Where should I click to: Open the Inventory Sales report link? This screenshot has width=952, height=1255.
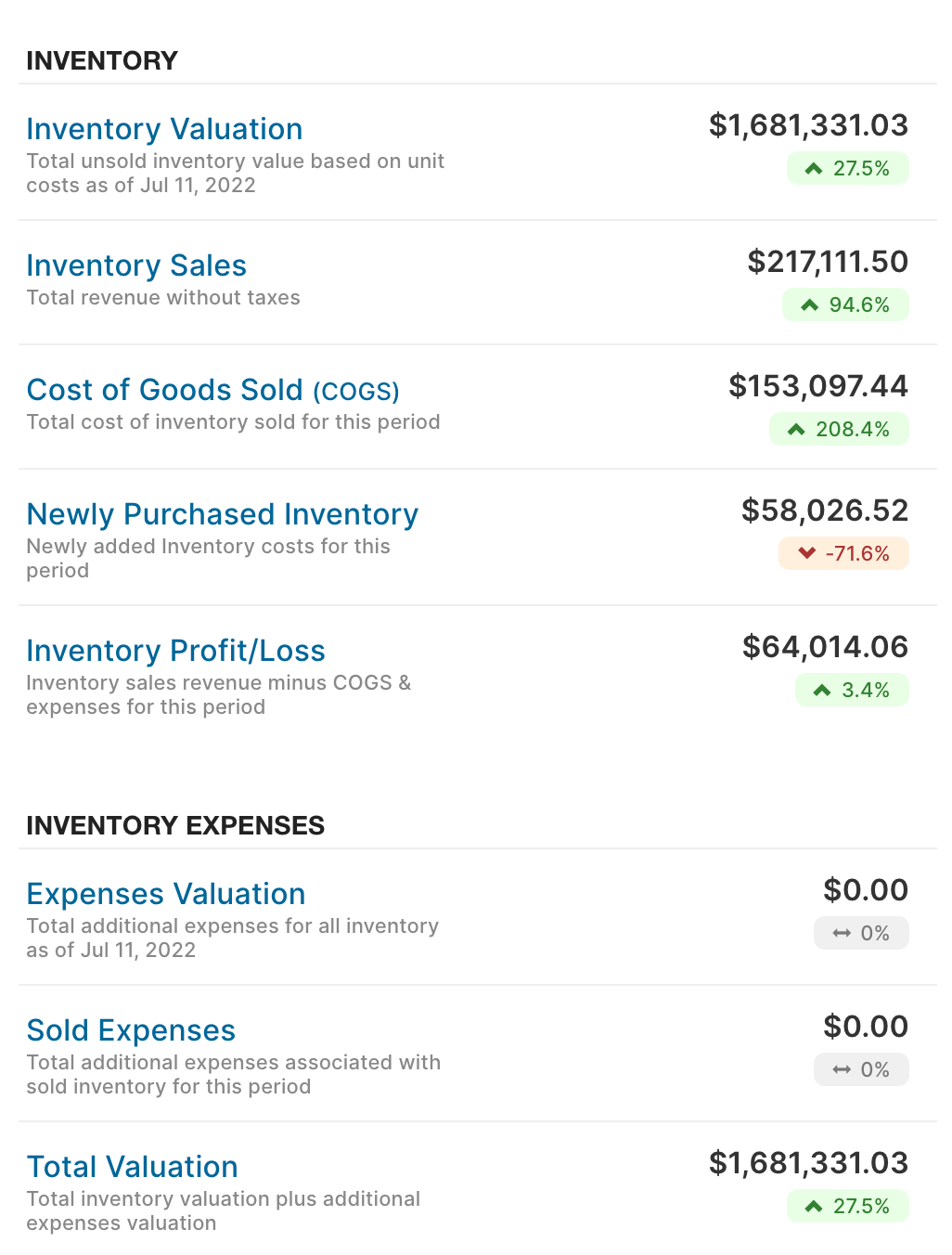point(136,265)
